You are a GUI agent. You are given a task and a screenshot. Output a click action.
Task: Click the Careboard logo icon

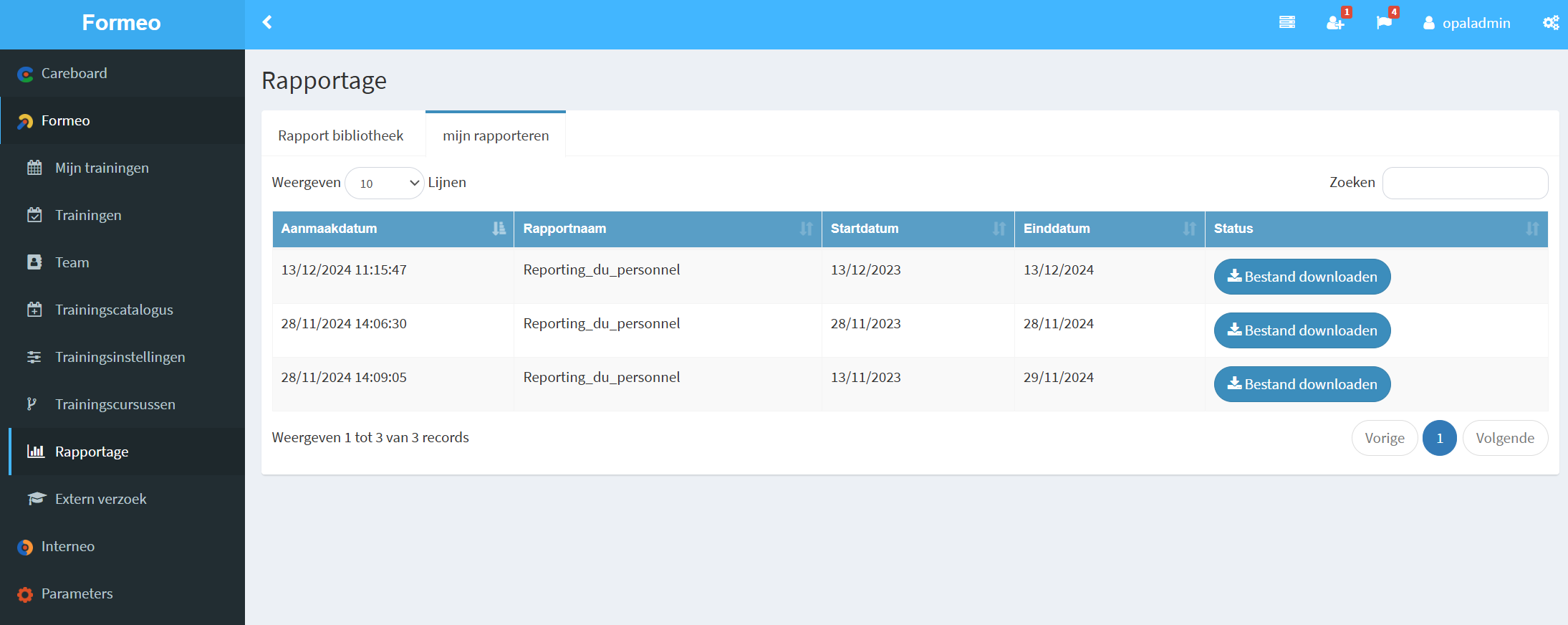point(25,74)
